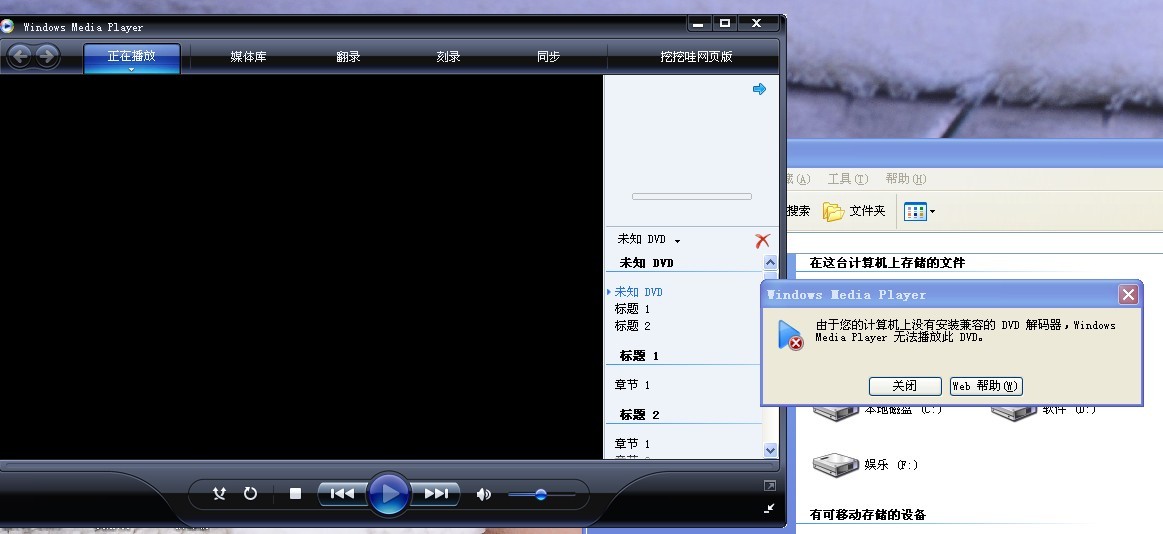Toggle shuffle mode icon
The height and width of the screenshot is (534, 1163).
219,493
